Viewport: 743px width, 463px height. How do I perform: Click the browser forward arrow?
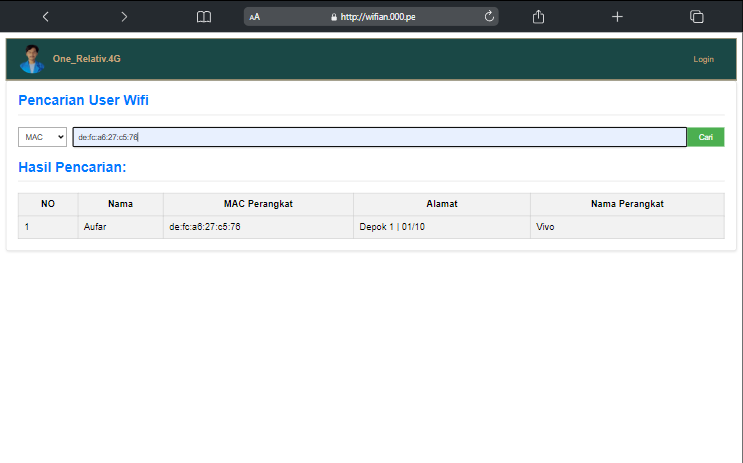(124, 16)
